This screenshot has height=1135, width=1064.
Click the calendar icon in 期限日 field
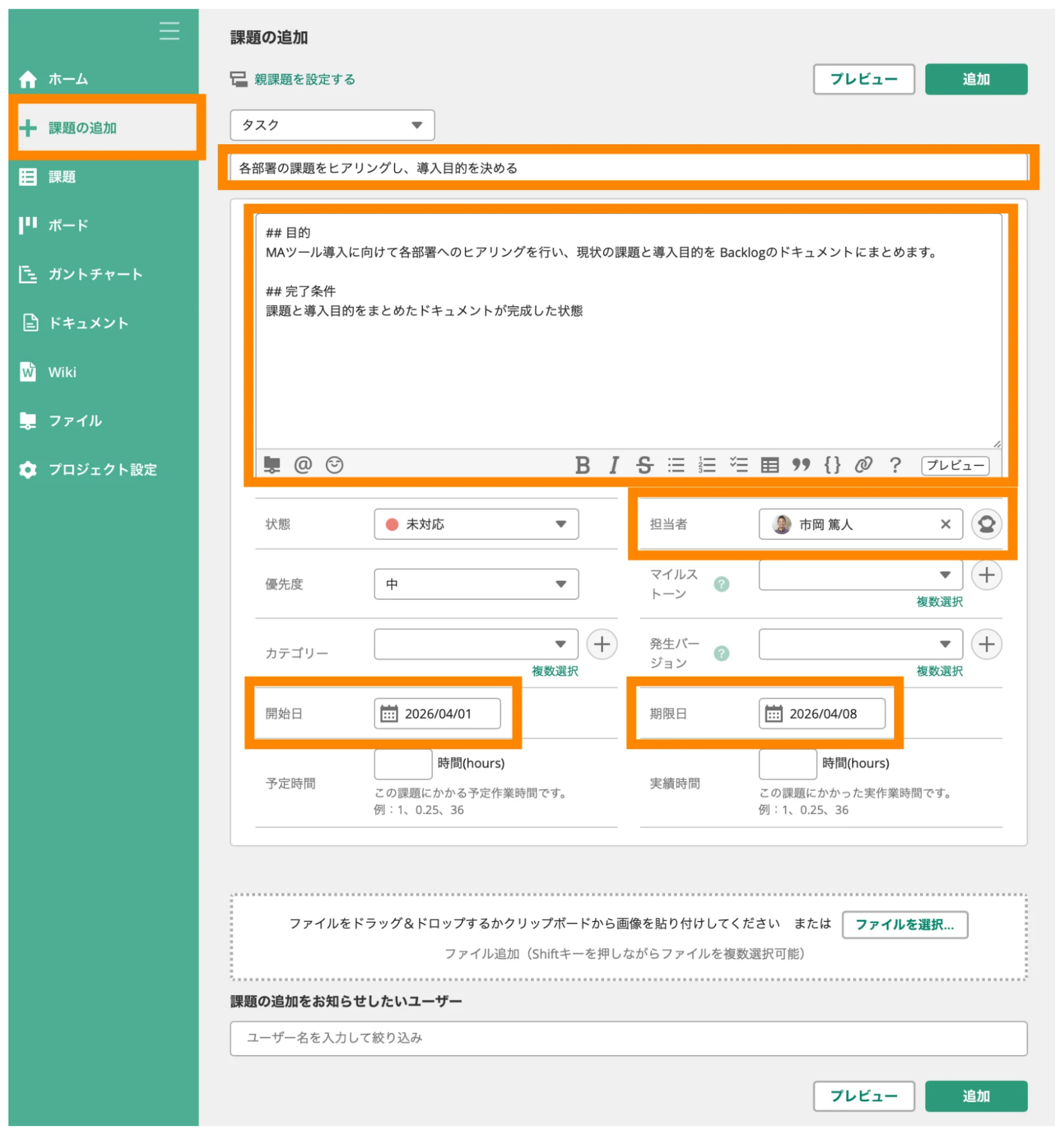(773, 714)
